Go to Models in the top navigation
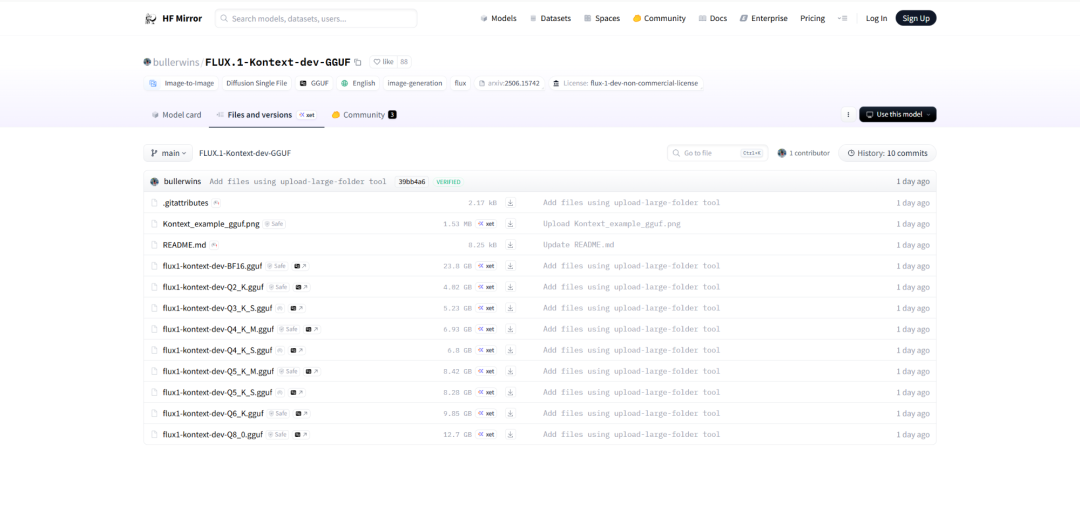The width and height of the screenshot is (1080, 519). tap(499, 19)
